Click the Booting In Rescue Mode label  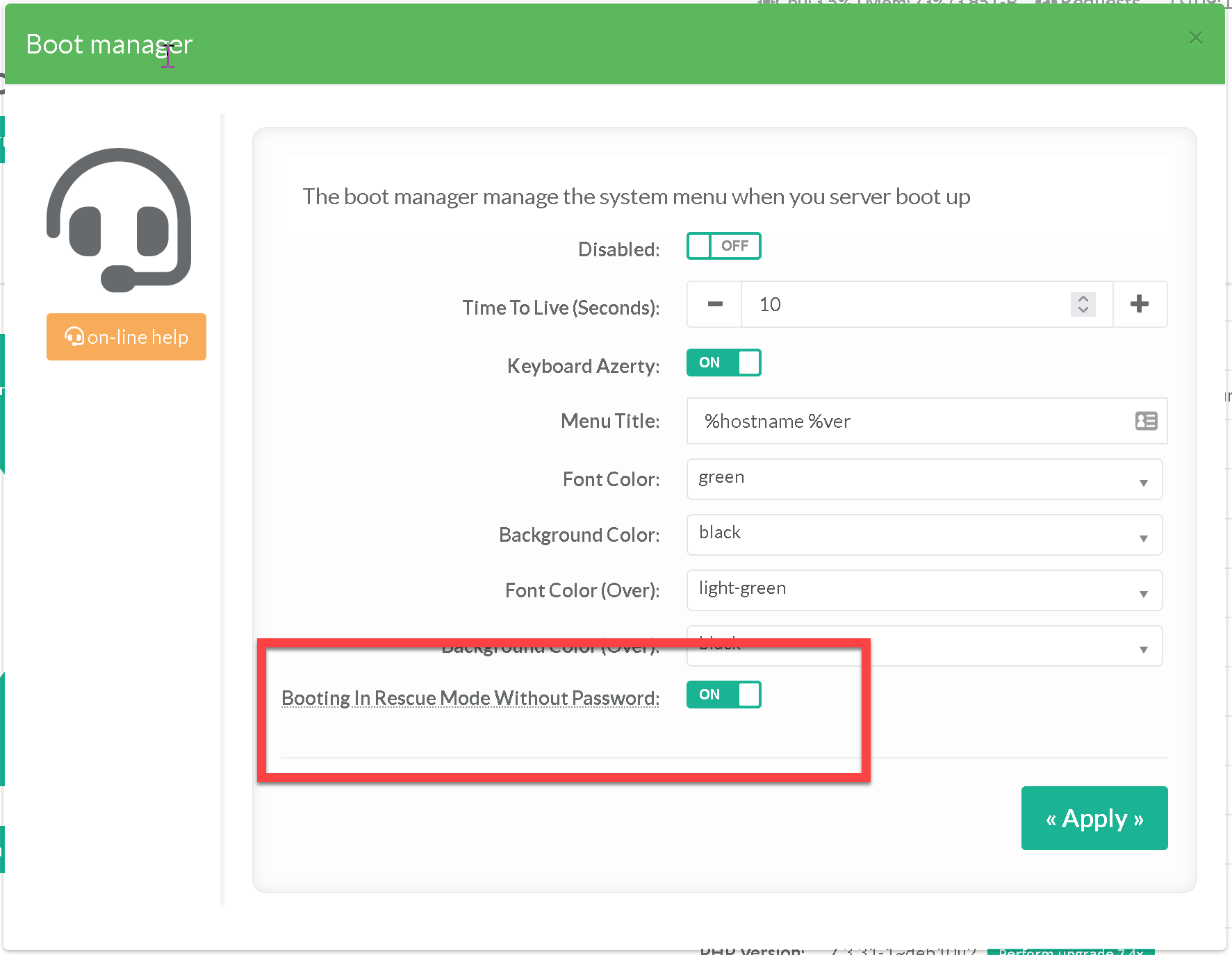tap(470, 698)
